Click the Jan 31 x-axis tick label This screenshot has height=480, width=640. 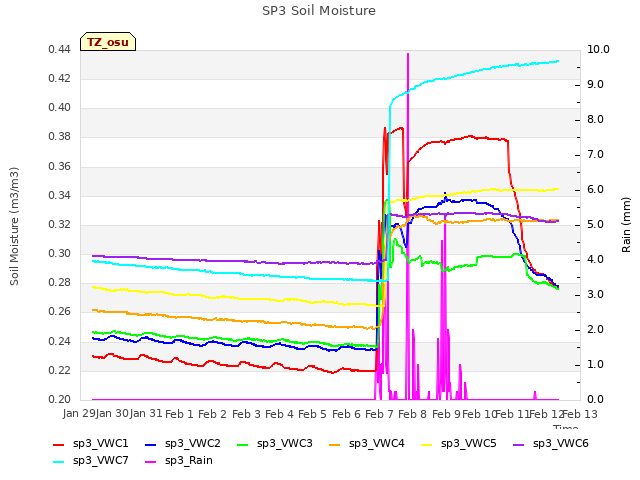pyautogui.click(x=146, y=414)
